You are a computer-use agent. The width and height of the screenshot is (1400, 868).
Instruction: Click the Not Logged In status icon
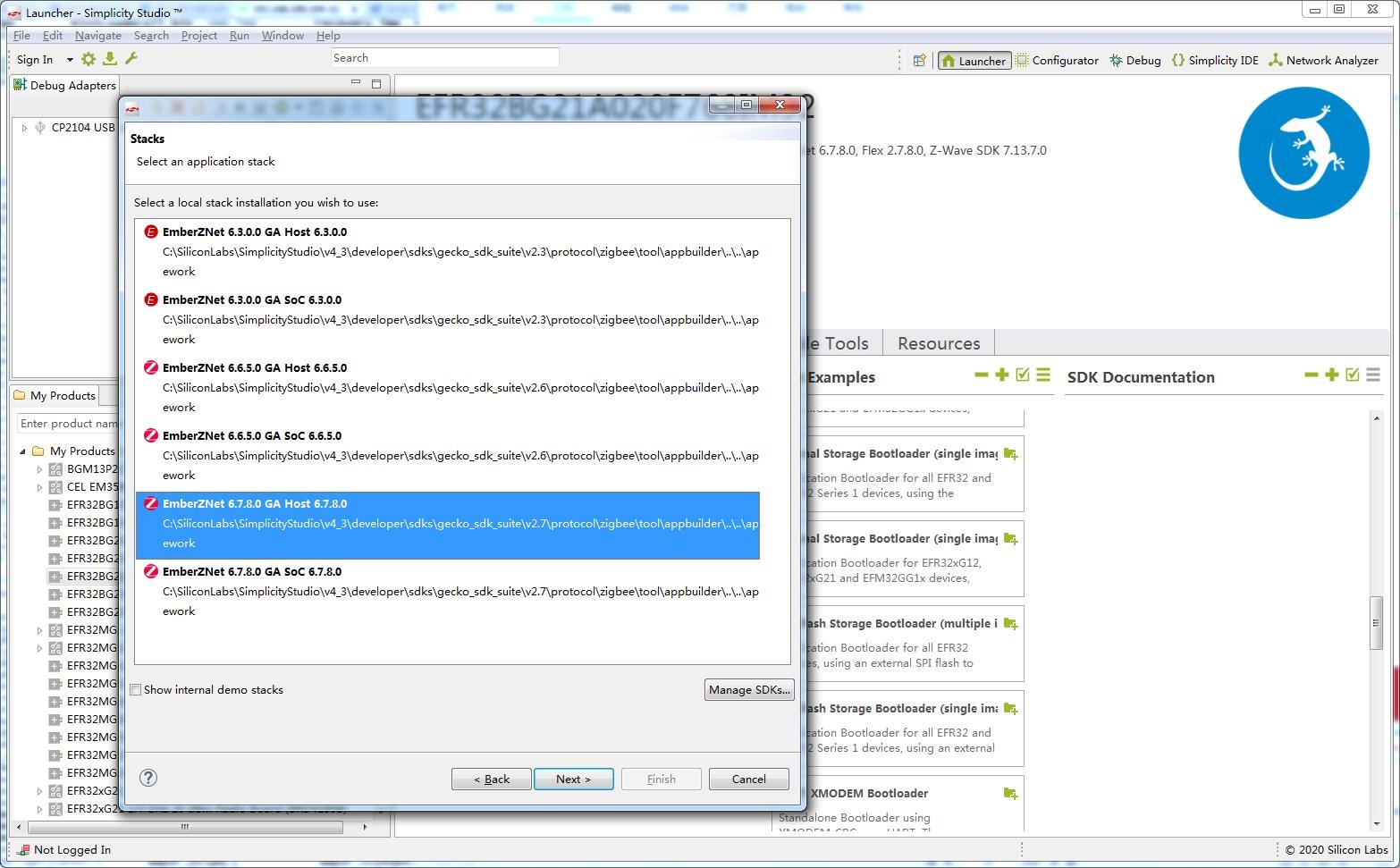point(24,850)
